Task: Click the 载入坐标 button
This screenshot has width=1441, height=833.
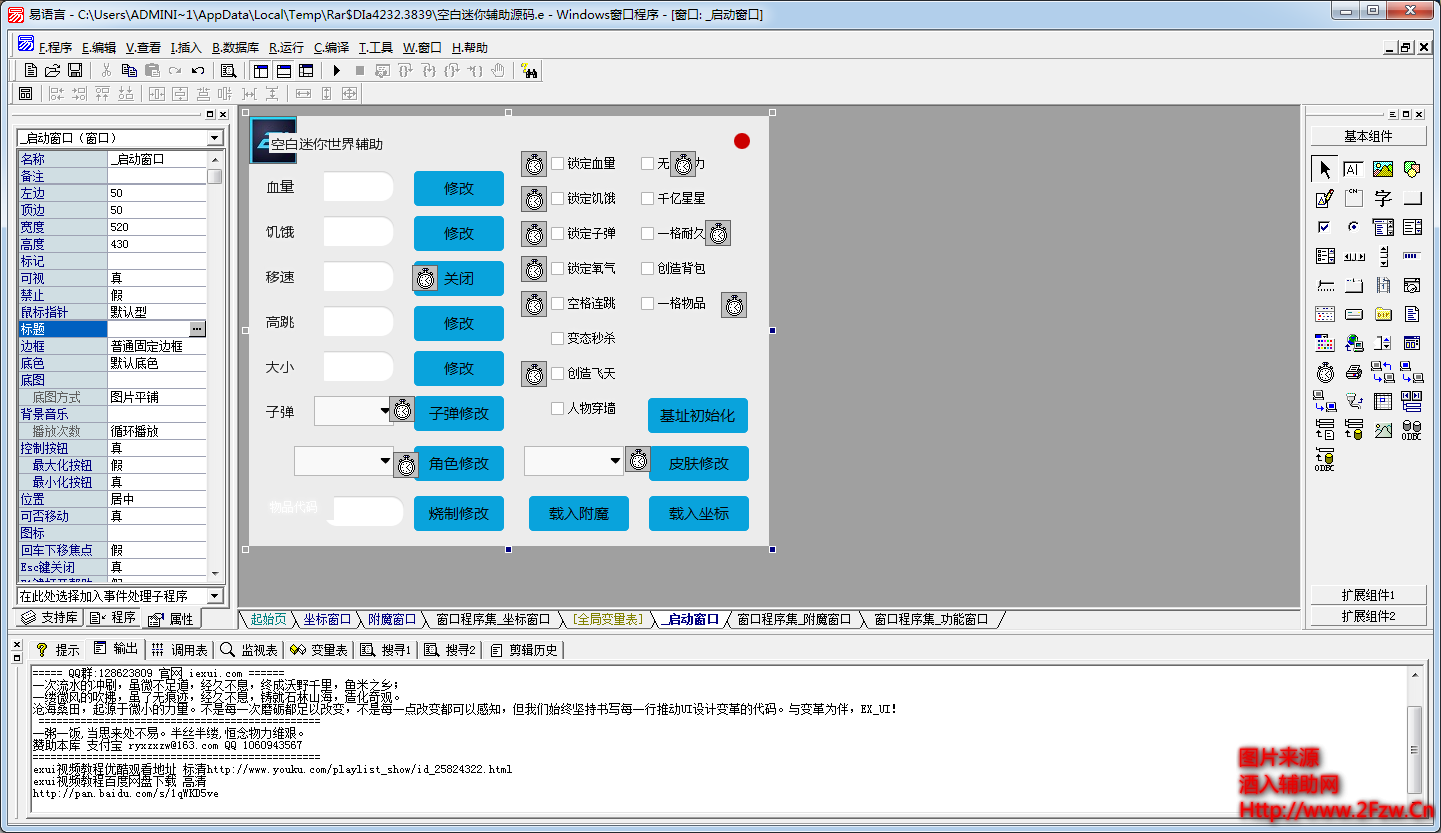Action: click(x=699, y=513)
